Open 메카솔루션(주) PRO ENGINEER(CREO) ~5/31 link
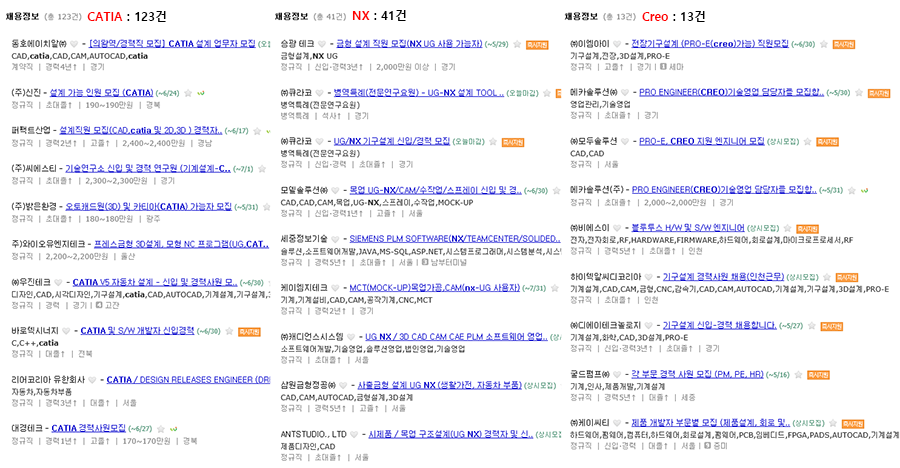Image resolution: width=900 pixels, height=468 pixels. [724, 189]
